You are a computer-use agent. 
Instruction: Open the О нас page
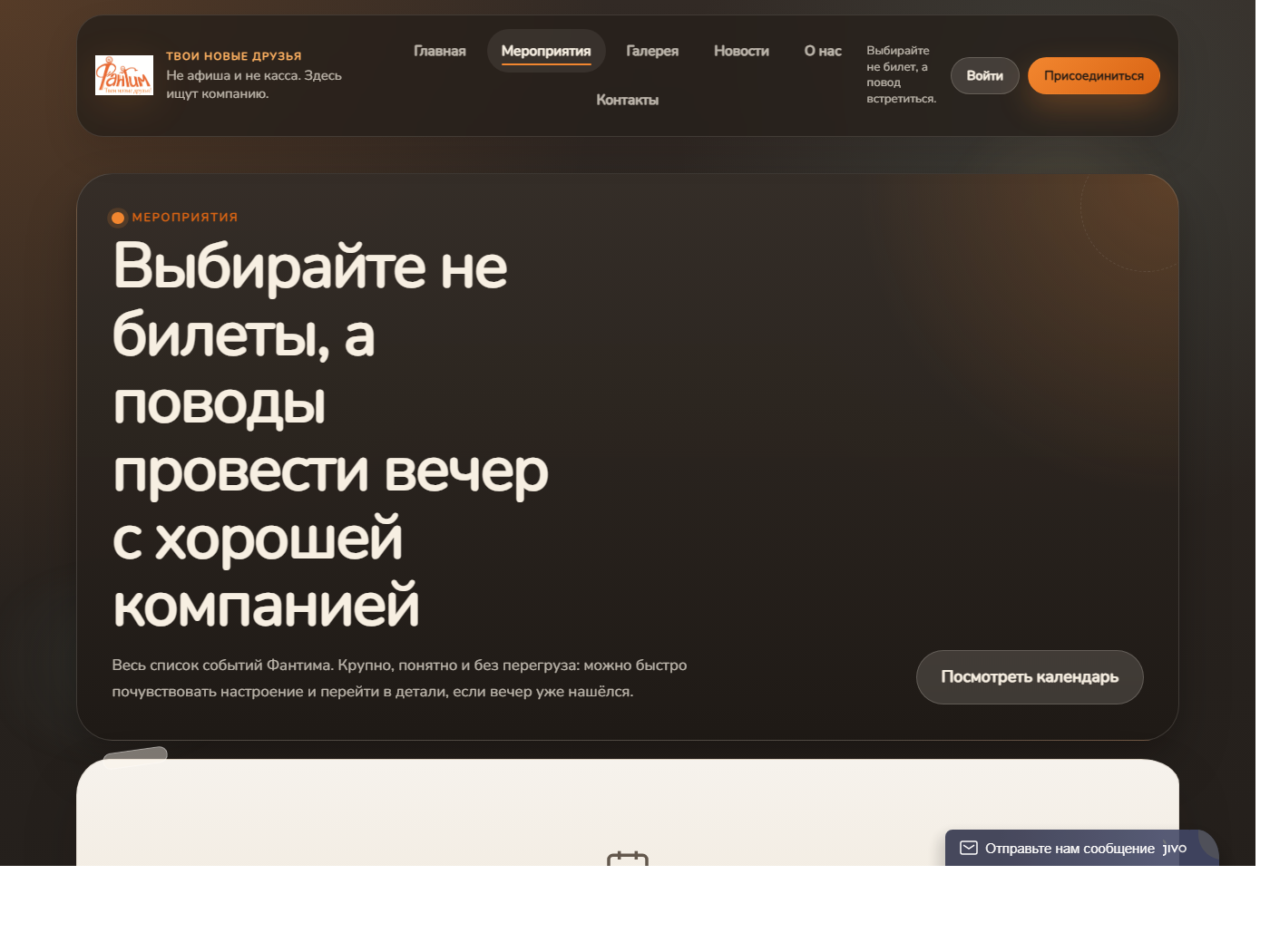[822, 52]
